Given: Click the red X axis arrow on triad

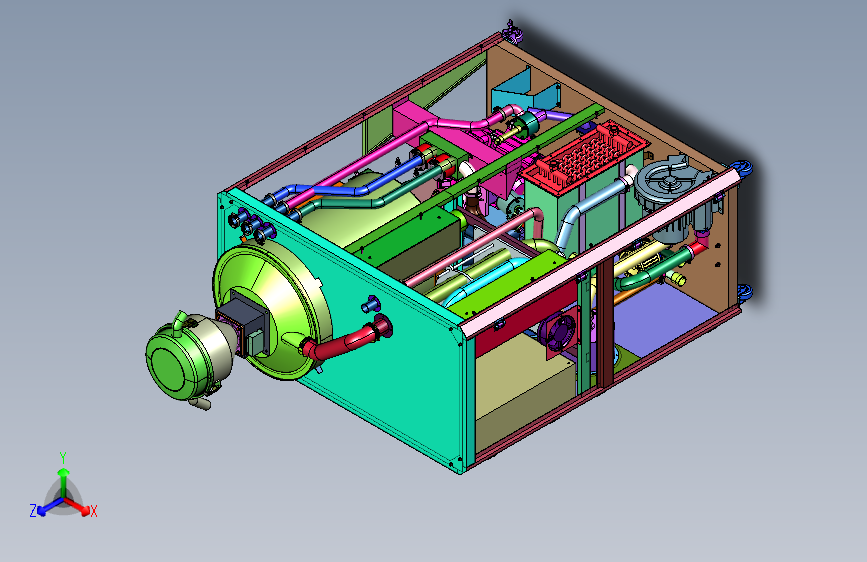Looking at the screenshot, I should 77,506.
